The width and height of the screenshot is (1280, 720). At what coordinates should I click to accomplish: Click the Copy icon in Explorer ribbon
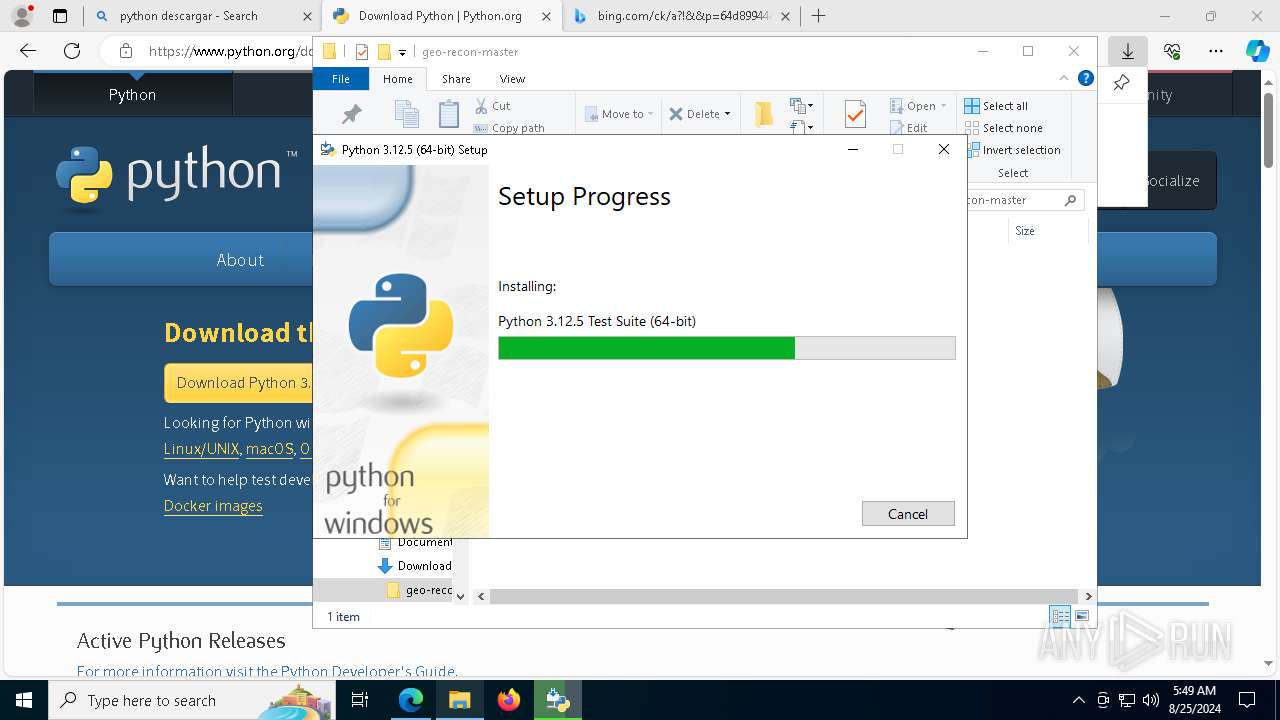(x=406, y=114)
